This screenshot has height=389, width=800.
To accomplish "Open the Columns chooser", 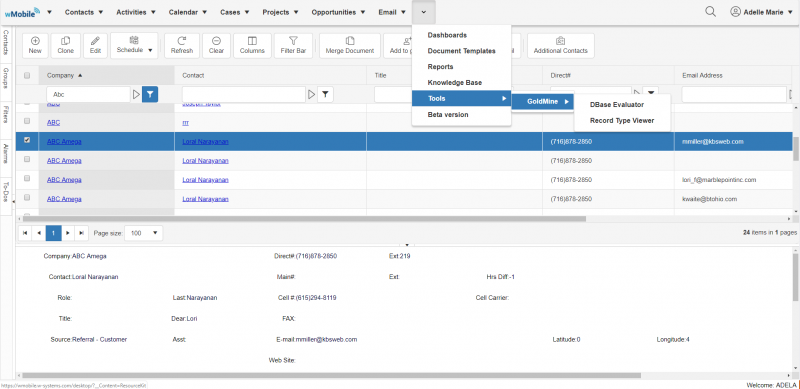I will (252, 45).
